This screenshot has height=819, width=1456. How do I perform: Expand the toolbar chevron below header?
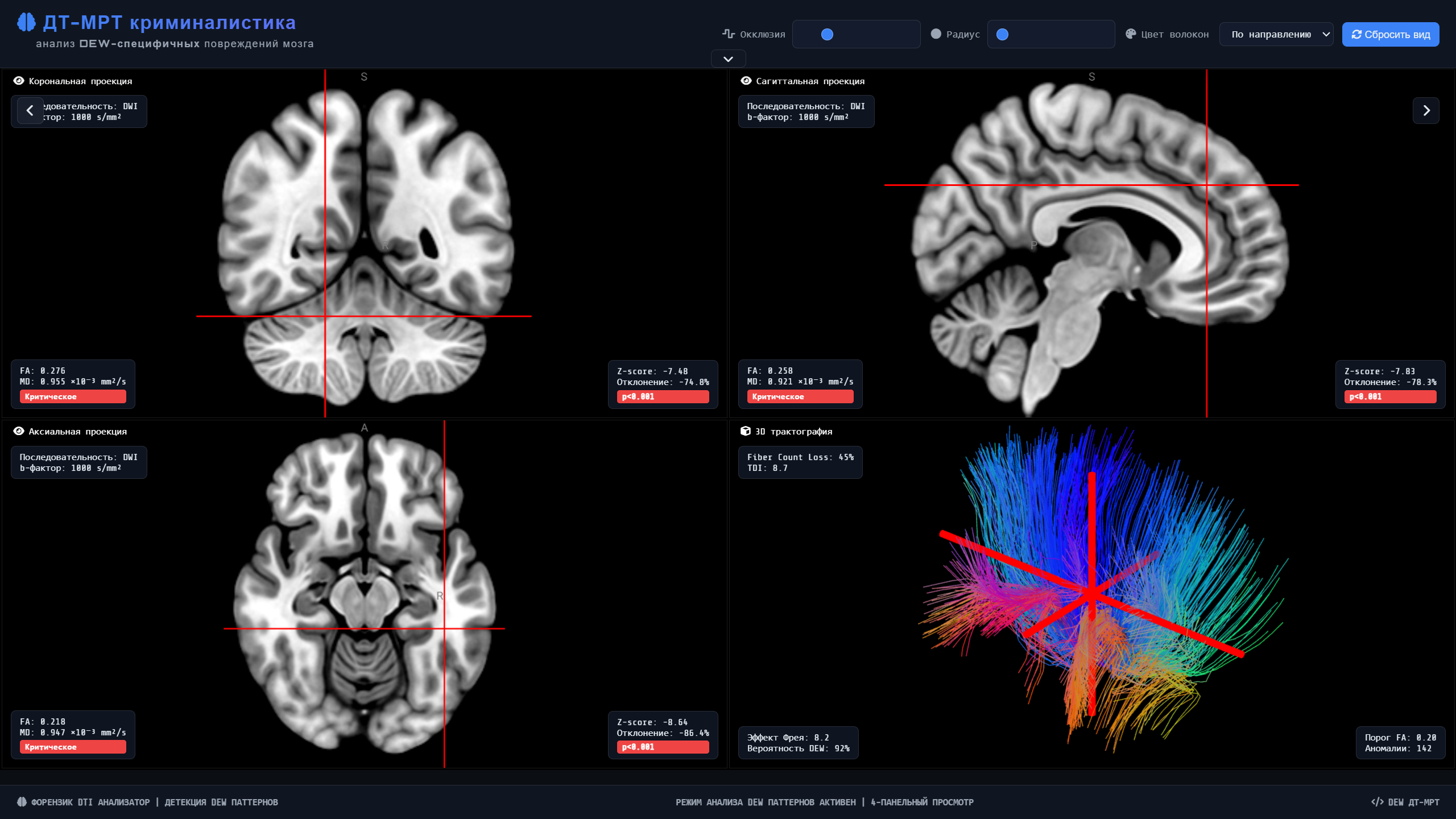coord(728,59)
